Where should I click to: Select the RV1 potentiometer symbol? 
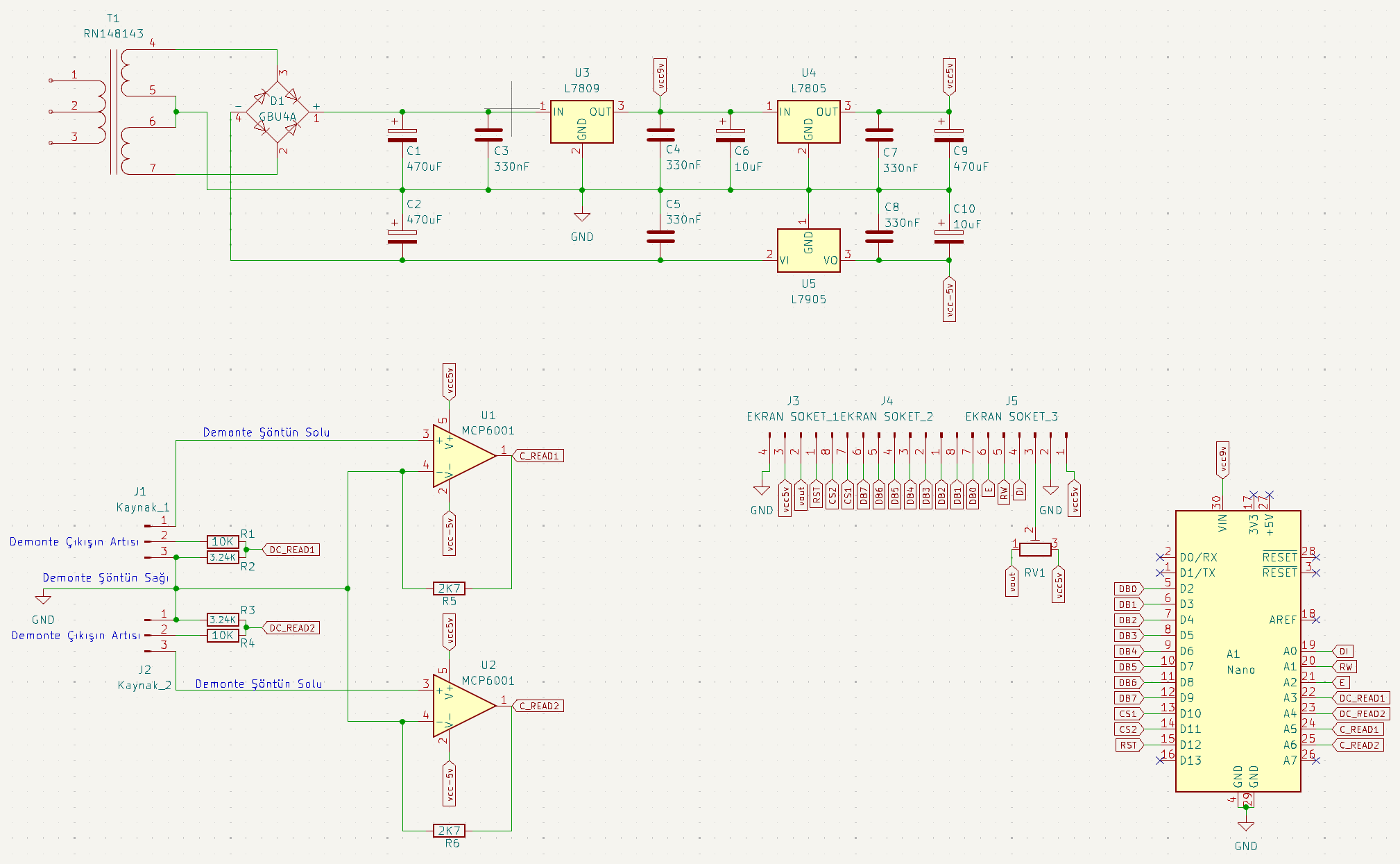coord(1034,550)
